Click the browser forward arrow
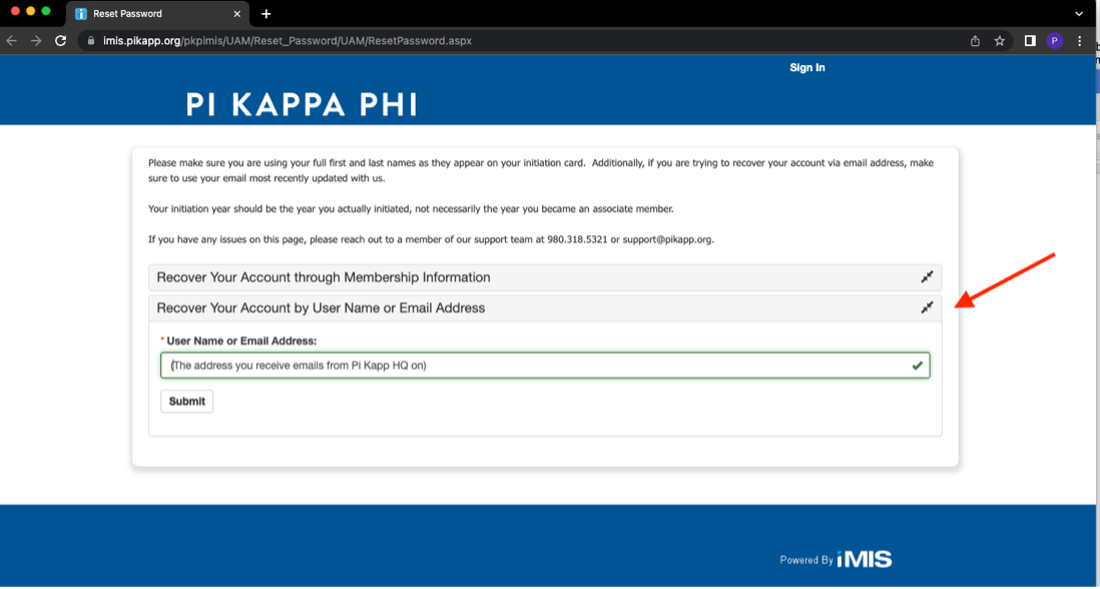 pos(36,41)
